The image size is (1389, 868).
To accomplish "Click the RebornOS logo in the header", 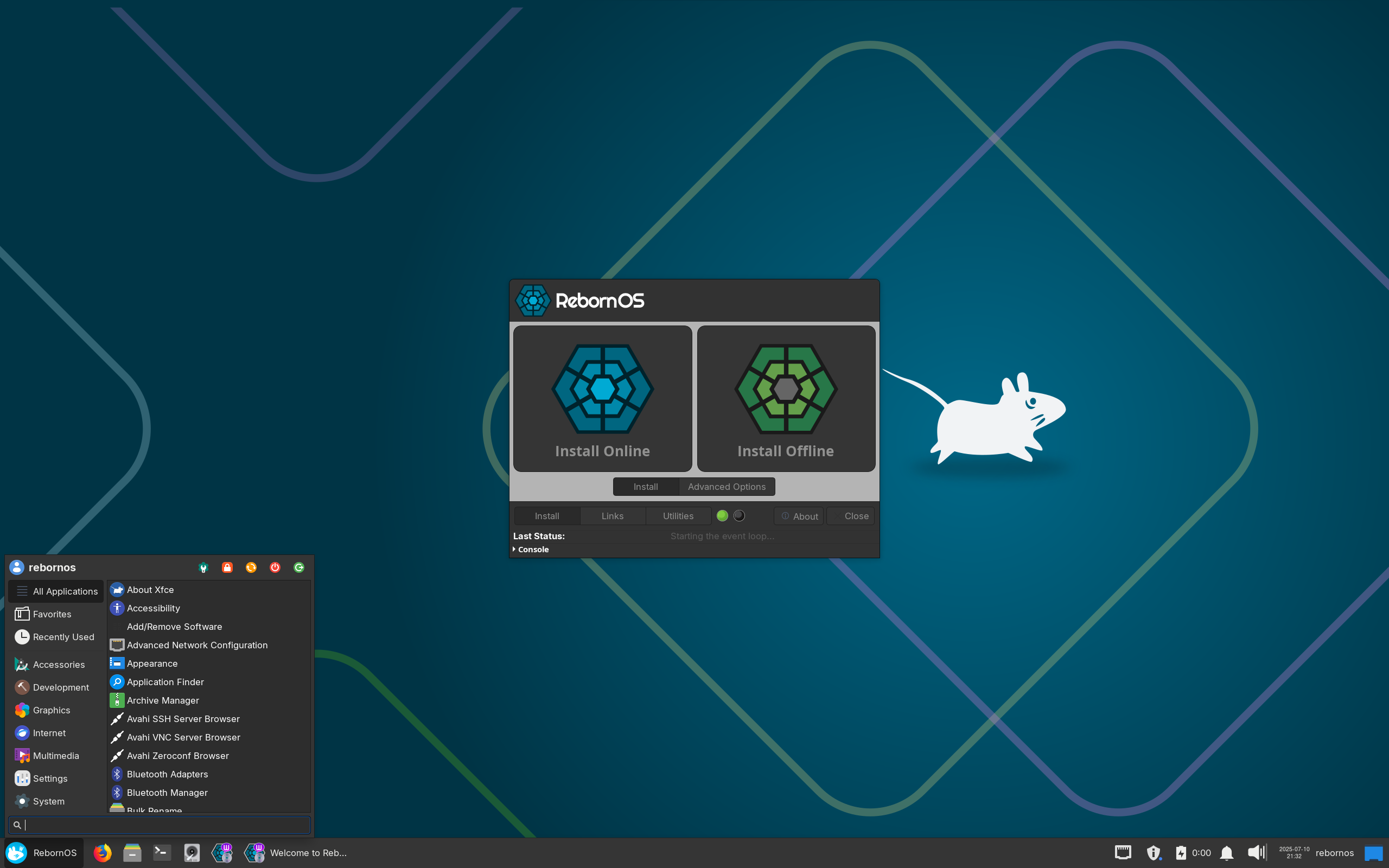I will pyautogui.click(x=579, y=300).
